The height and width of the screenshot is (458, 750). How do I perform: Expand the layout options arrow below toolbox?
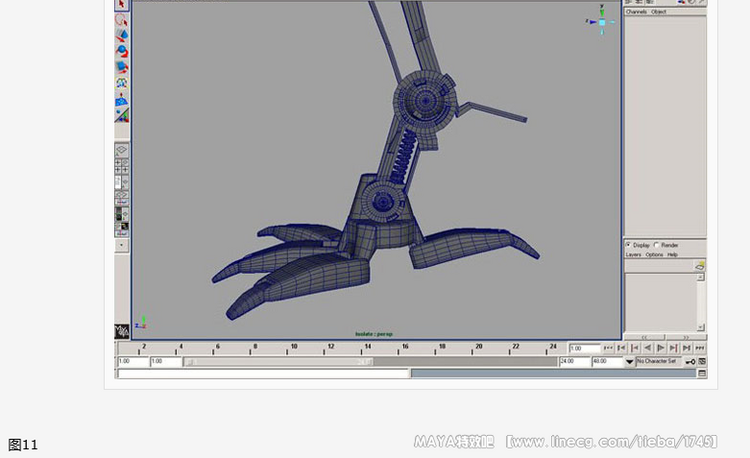[121, 245]
